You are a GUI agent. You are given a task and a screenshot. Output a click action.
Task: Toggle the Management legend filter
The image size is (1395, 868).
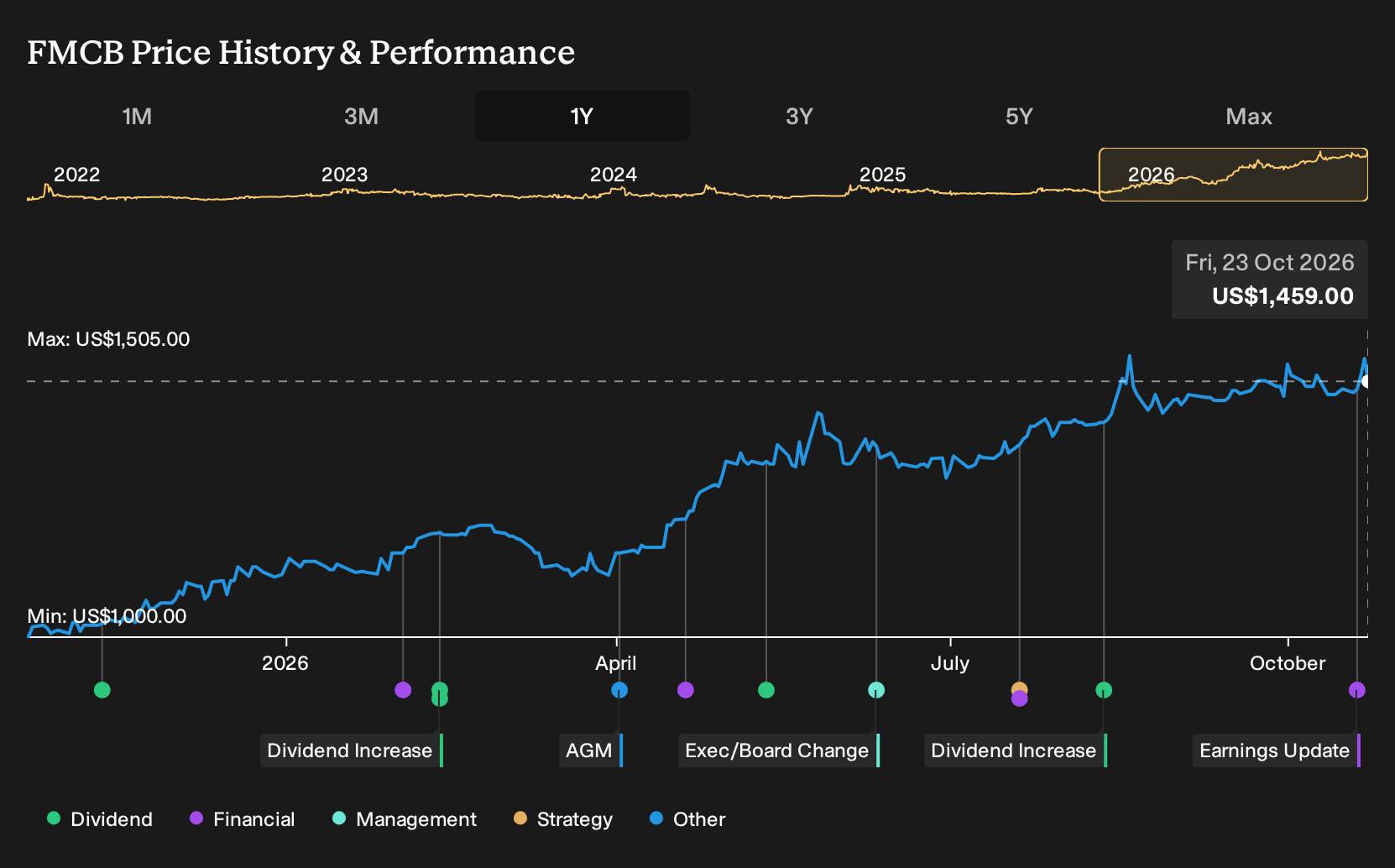tap(404, 819)
